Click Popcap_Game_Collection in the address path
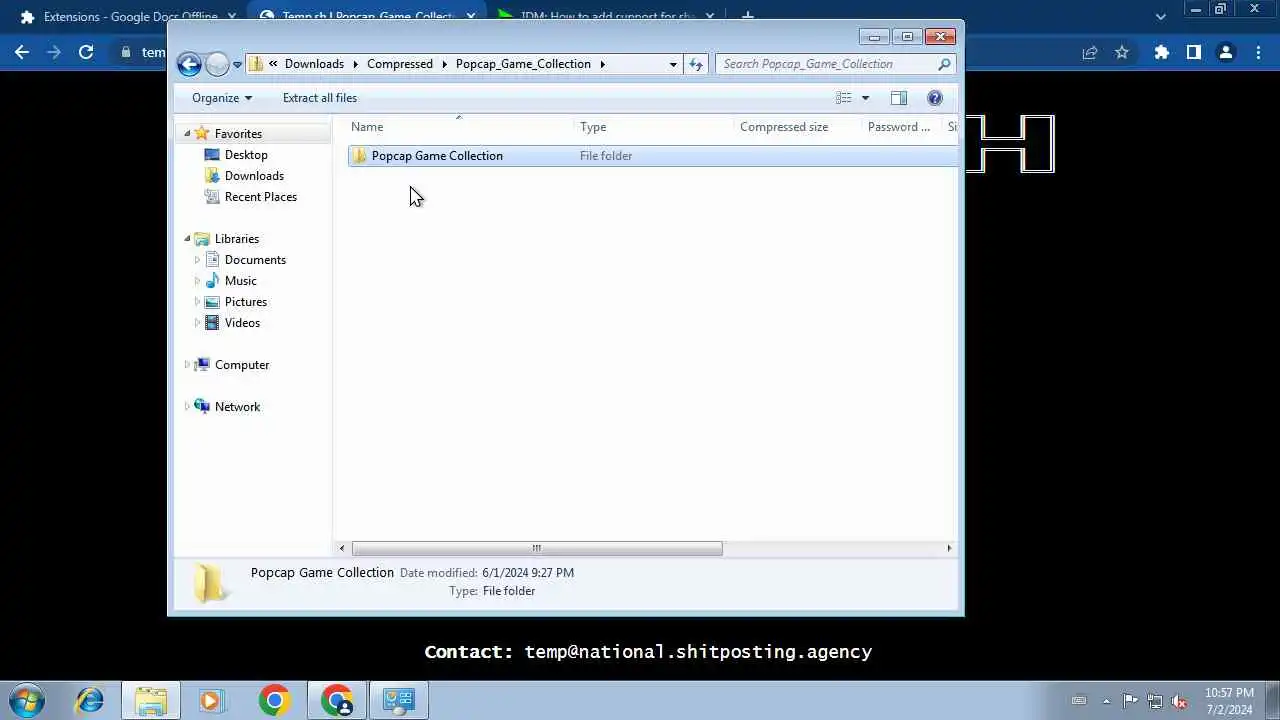Screen dimensions: 1280x720 [523, 64]
